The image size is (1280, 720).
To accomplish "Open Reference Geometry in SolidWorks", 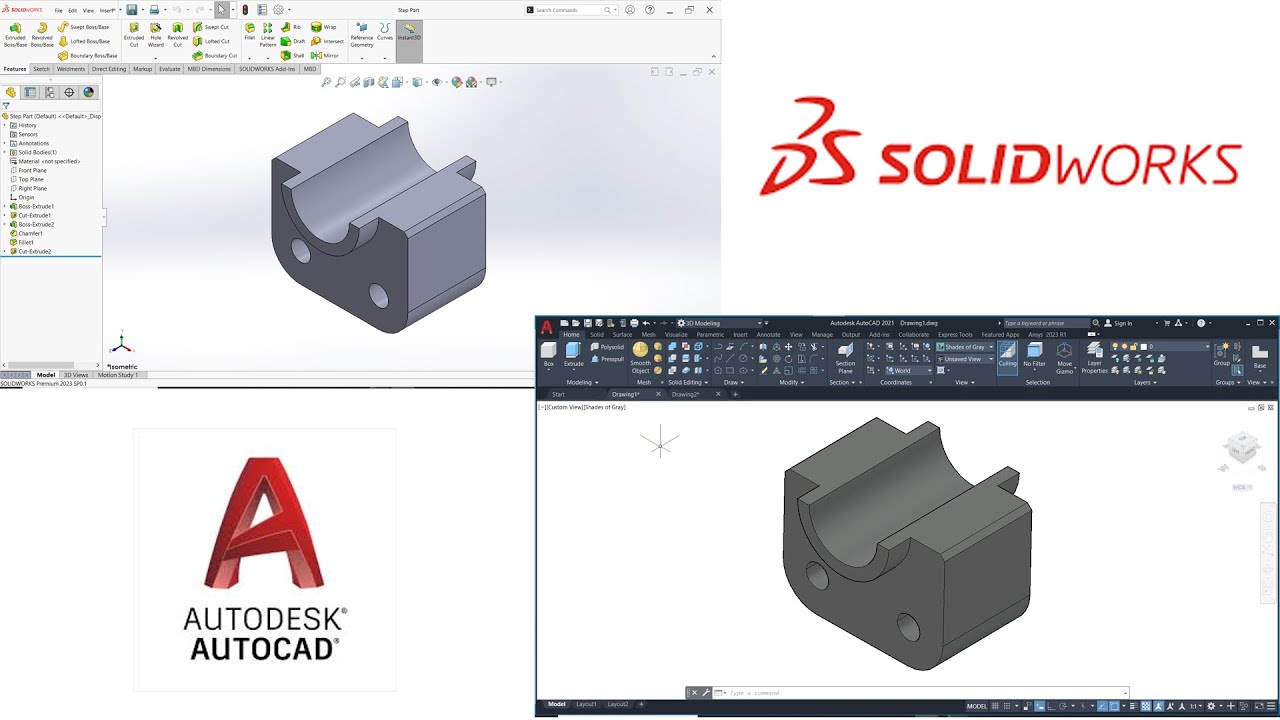I will pos(362,35).
